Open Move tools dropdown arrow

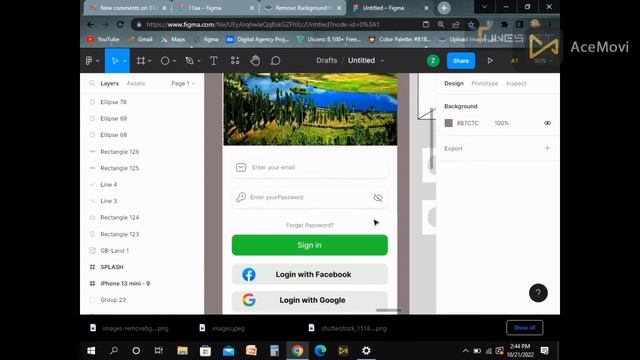(125, 61)
